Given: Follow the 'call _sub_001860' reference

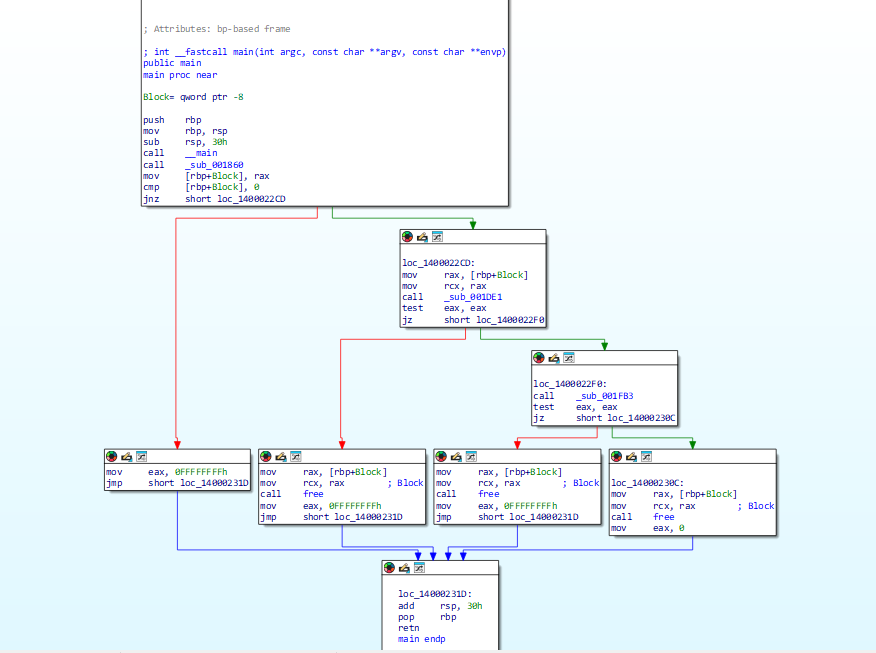Looking at the screenshot, I should click(215, 165).
